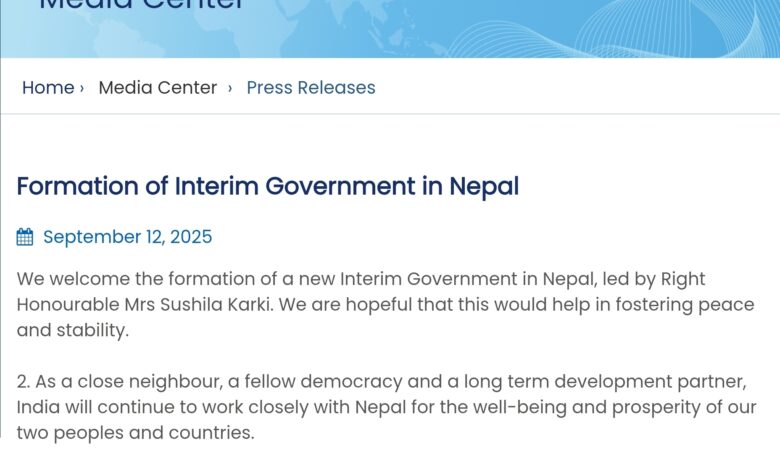Image resolution: width=780 pixels, height=470 pixels.
Task: Click the September 12, 2025 date text
Action: pyautogui.click(x=127, y=237)
